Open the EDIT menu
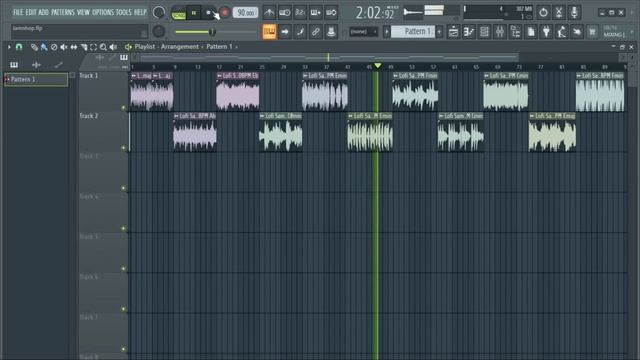Viewport: 640px width, 360px height. click(x=31, y=12)
